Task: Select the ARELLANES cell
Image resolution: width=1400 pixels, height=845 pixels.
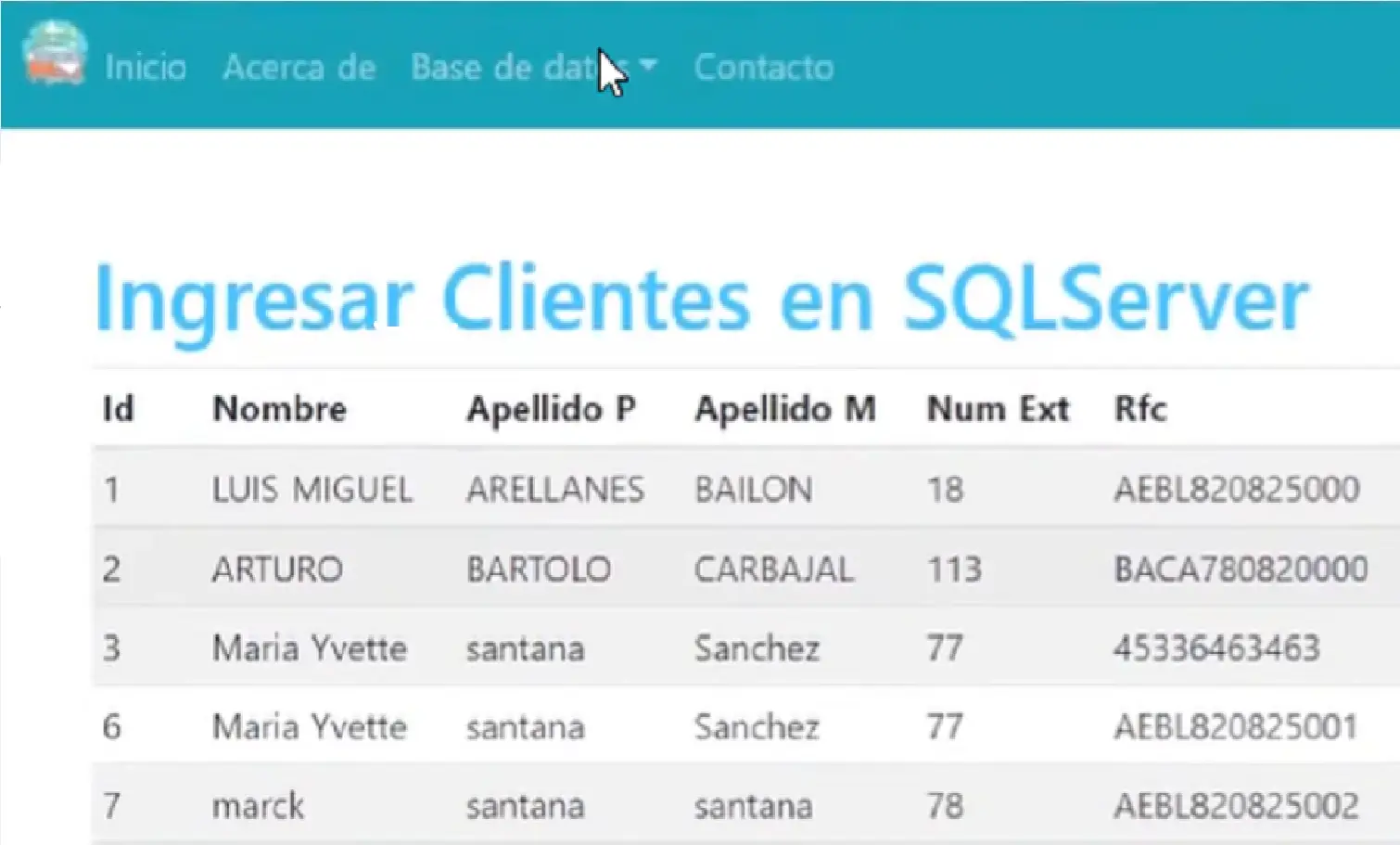Action: 555,489
